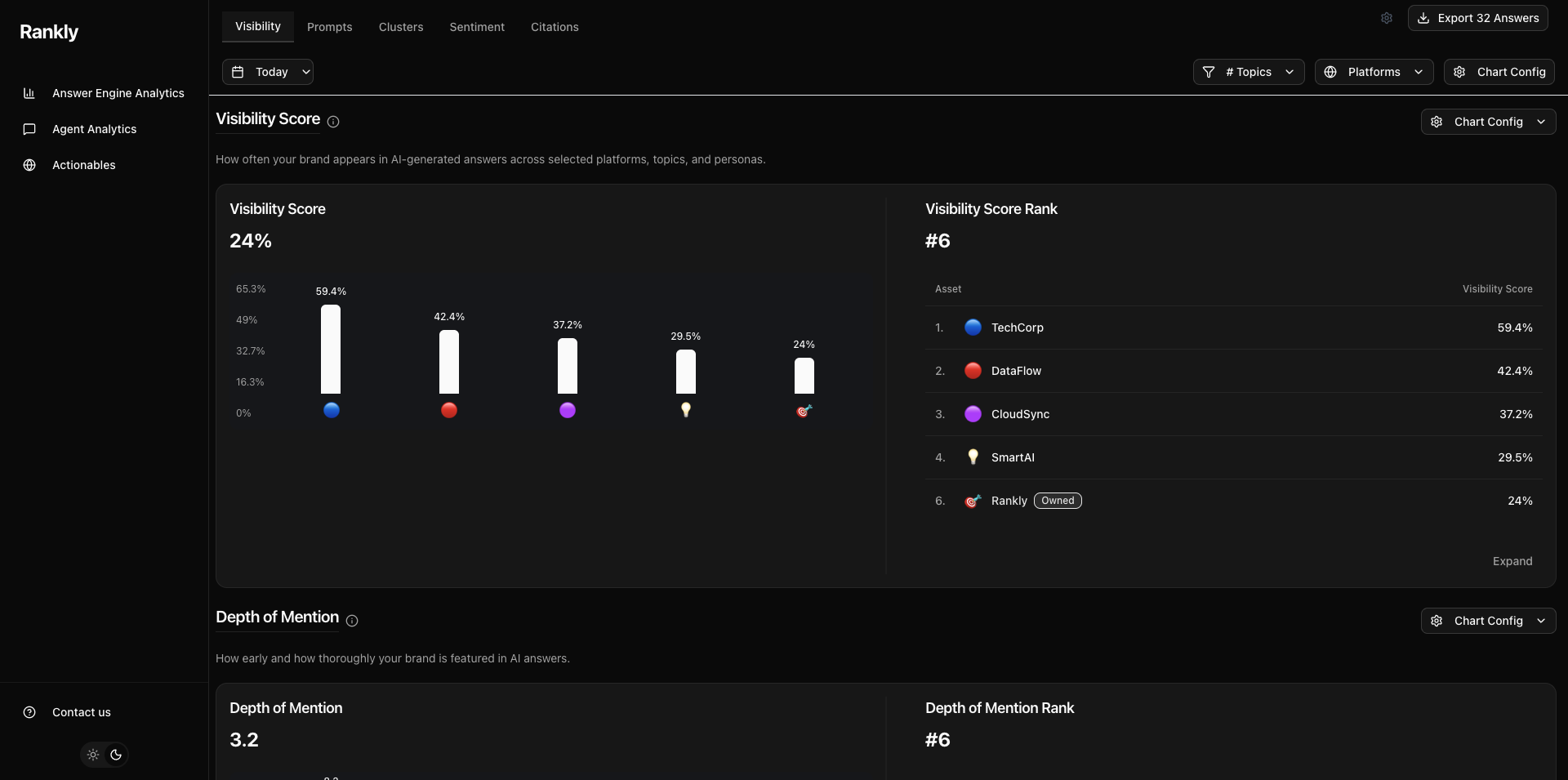Click the Owned badge next to Rankly
Screen dimensions: 1568x780
point(1058,501)
